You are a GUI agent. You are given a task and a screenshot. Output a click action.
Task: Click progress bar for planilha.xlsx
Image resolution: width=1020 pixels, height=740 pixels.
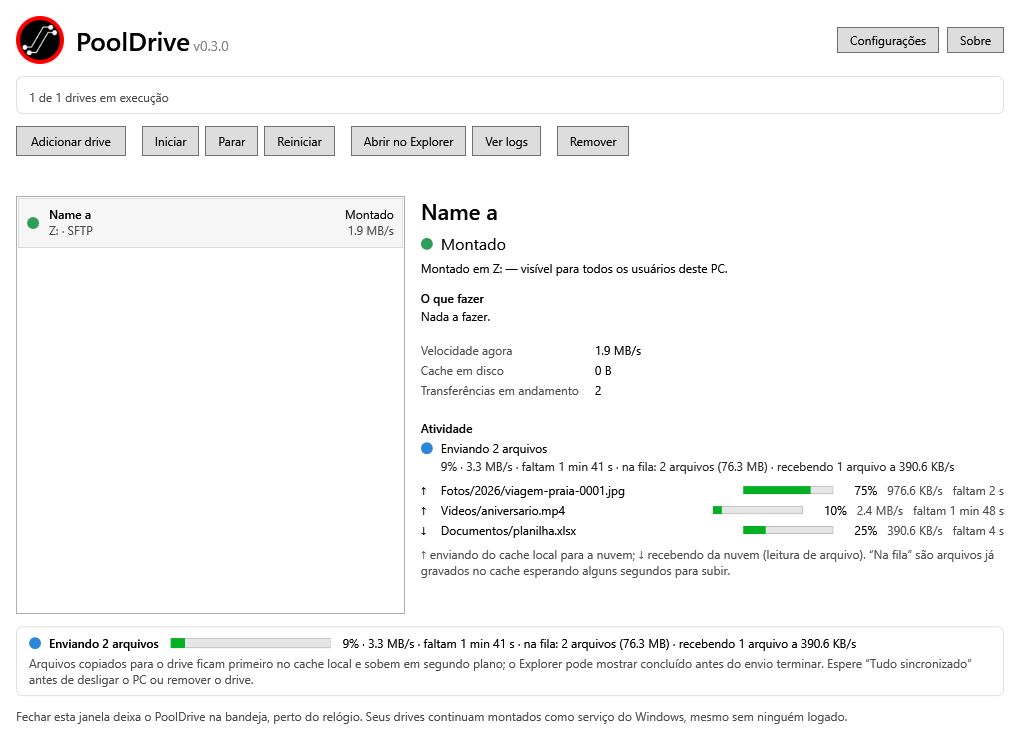coord(788,531)
